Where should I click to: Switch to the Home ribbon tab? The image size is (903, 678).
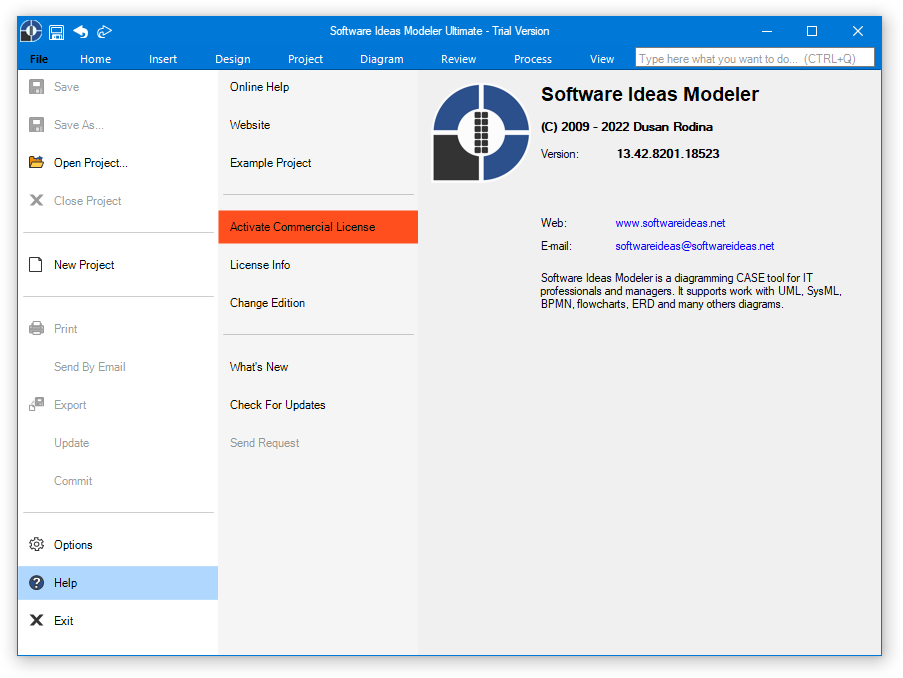coord(96,59)
